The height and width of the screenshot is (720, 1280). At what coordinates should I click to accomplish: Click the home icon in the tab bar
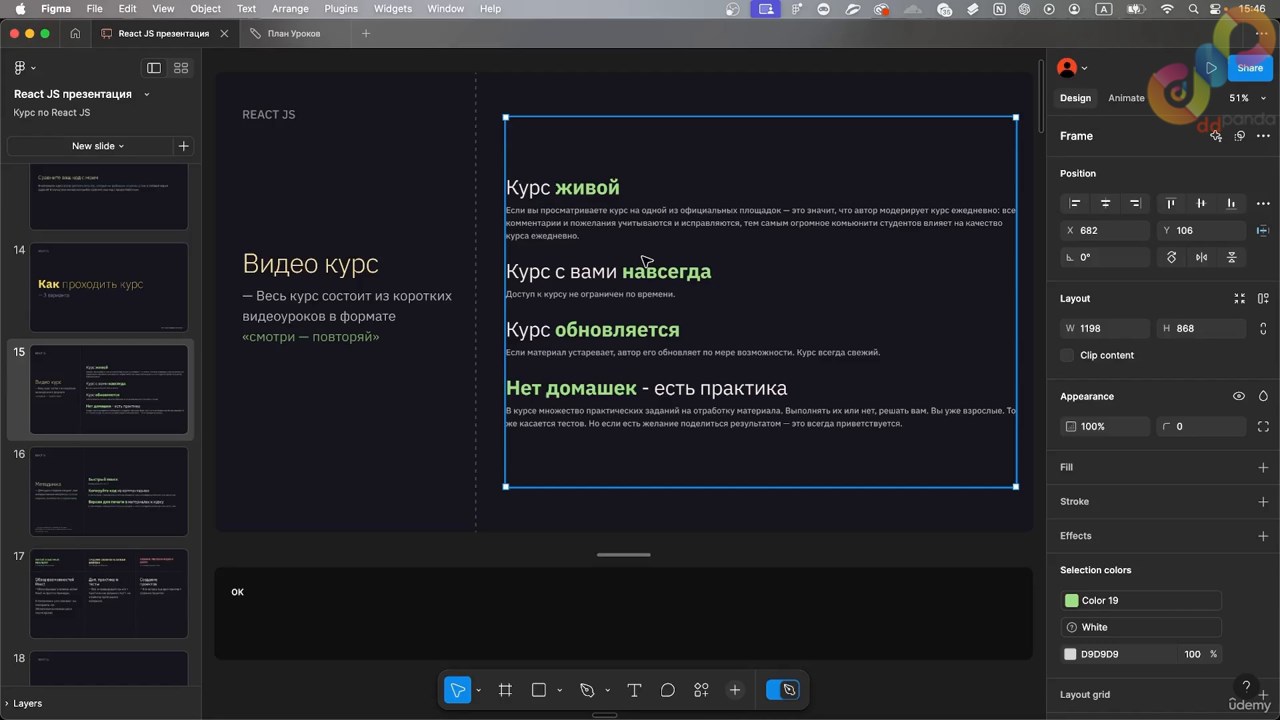[75, 33]
